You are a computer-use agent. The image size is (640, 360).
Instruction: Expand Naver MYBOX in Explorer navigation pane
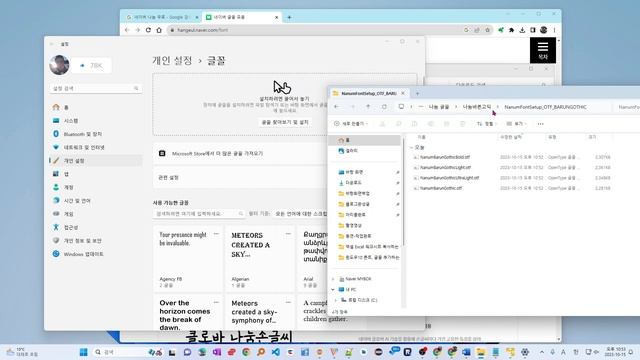click(333, 279)
